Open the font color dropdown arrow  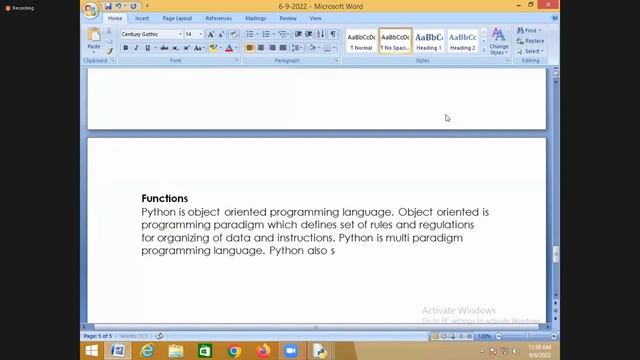pyautogui.click(x=236, y=48)
